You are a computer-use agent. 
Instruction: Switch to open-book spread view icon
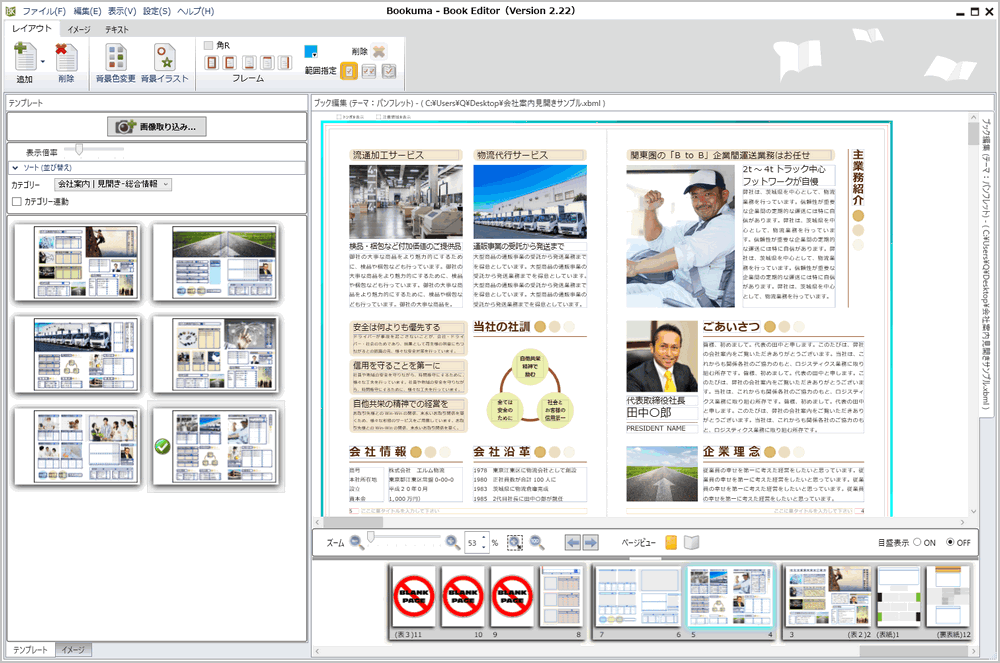tap(691, 543)
